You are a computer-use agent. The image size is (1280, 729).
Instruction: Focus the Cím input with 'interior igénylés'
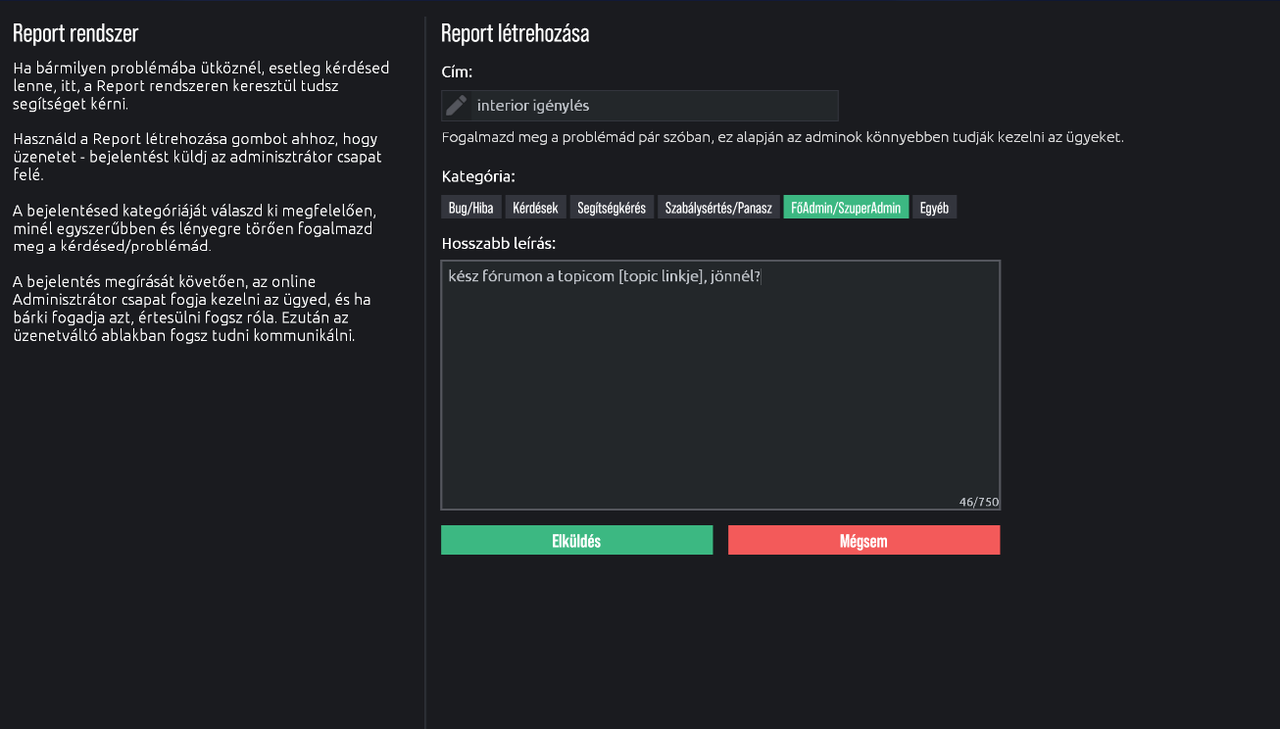click(x=640, y=105)
